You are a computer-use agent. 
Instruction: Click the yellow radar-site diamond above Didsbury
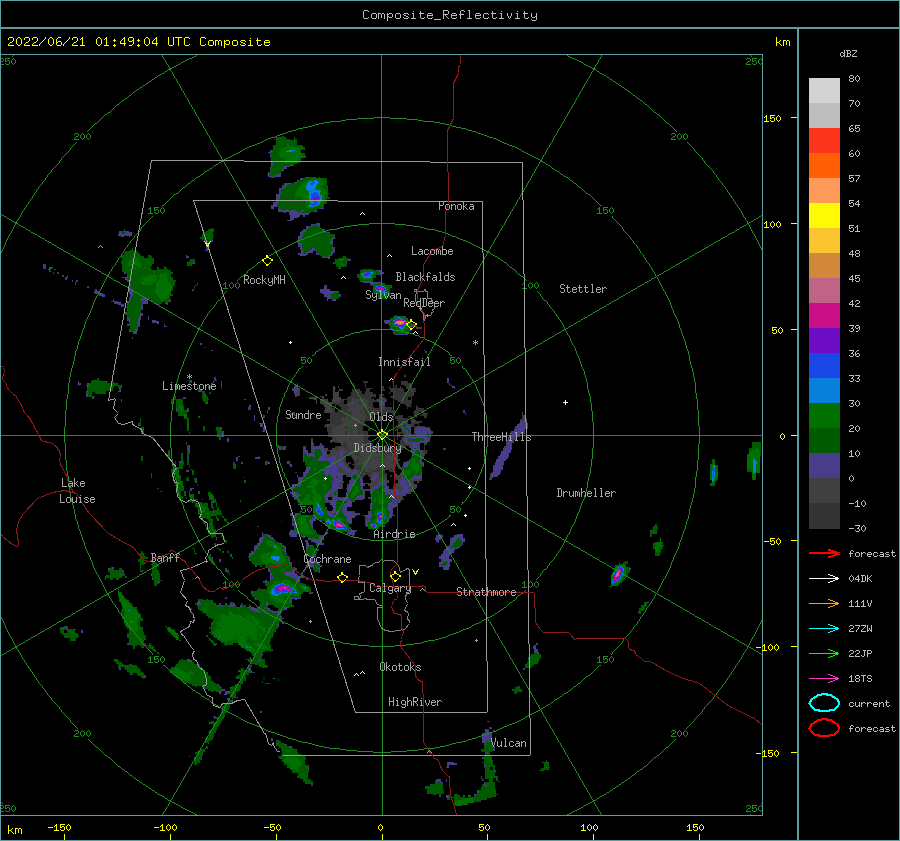tap(382, 435)
